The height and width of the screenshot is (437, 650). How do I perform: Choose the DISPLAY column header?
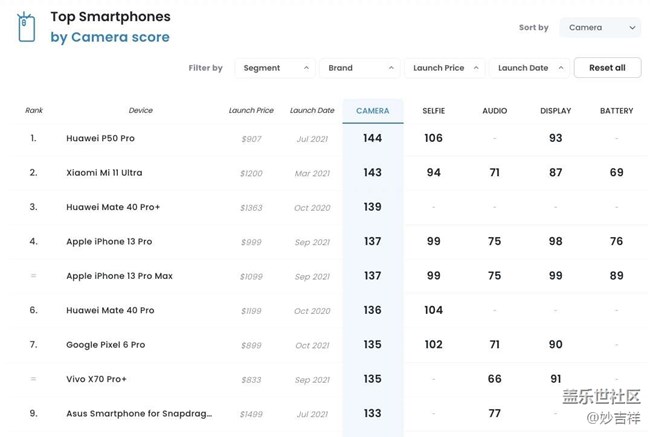click(x=555, y=110)
